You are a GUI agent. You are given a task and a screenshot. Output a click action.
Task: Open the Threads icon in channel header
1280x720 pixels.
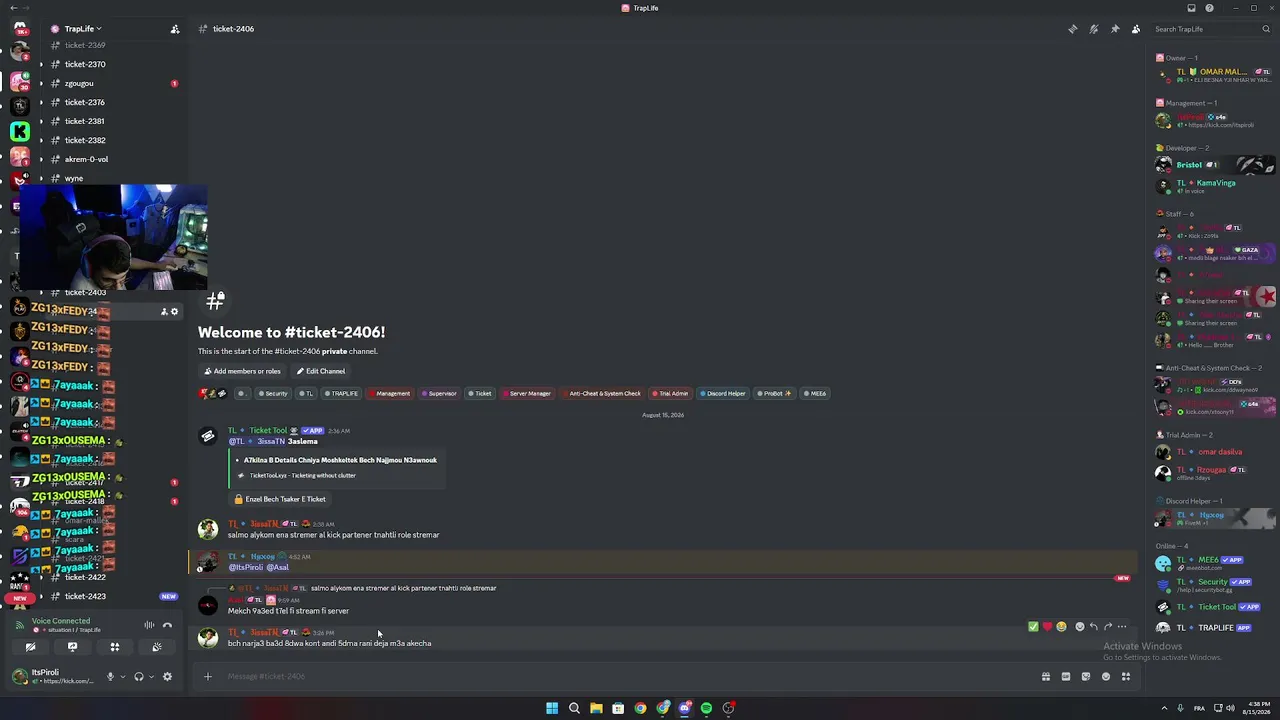(1073, 29)
